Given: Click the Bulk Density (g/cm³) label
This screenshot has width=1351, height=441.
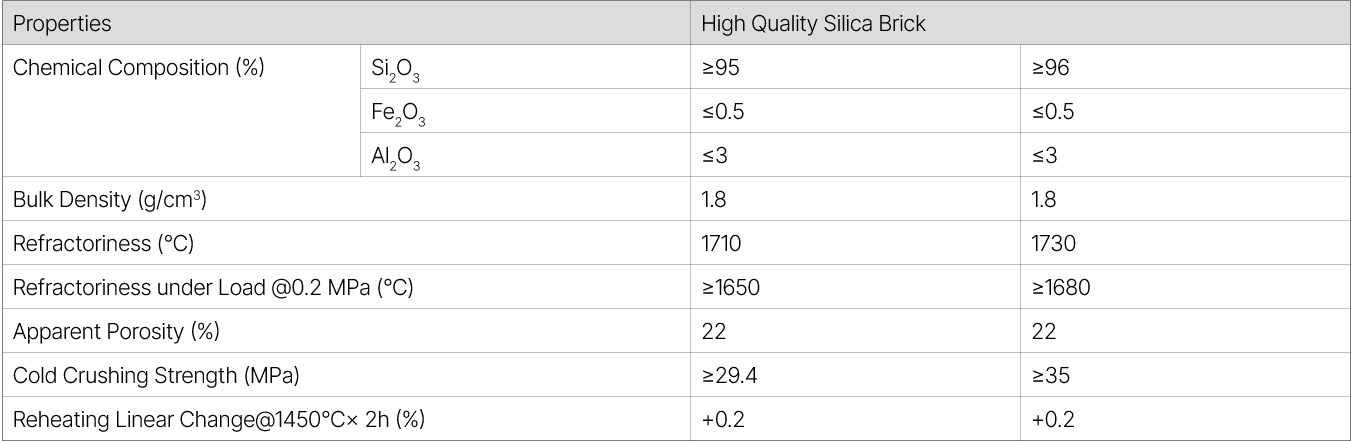Looking at the screenshot, I should click(110, 199).
